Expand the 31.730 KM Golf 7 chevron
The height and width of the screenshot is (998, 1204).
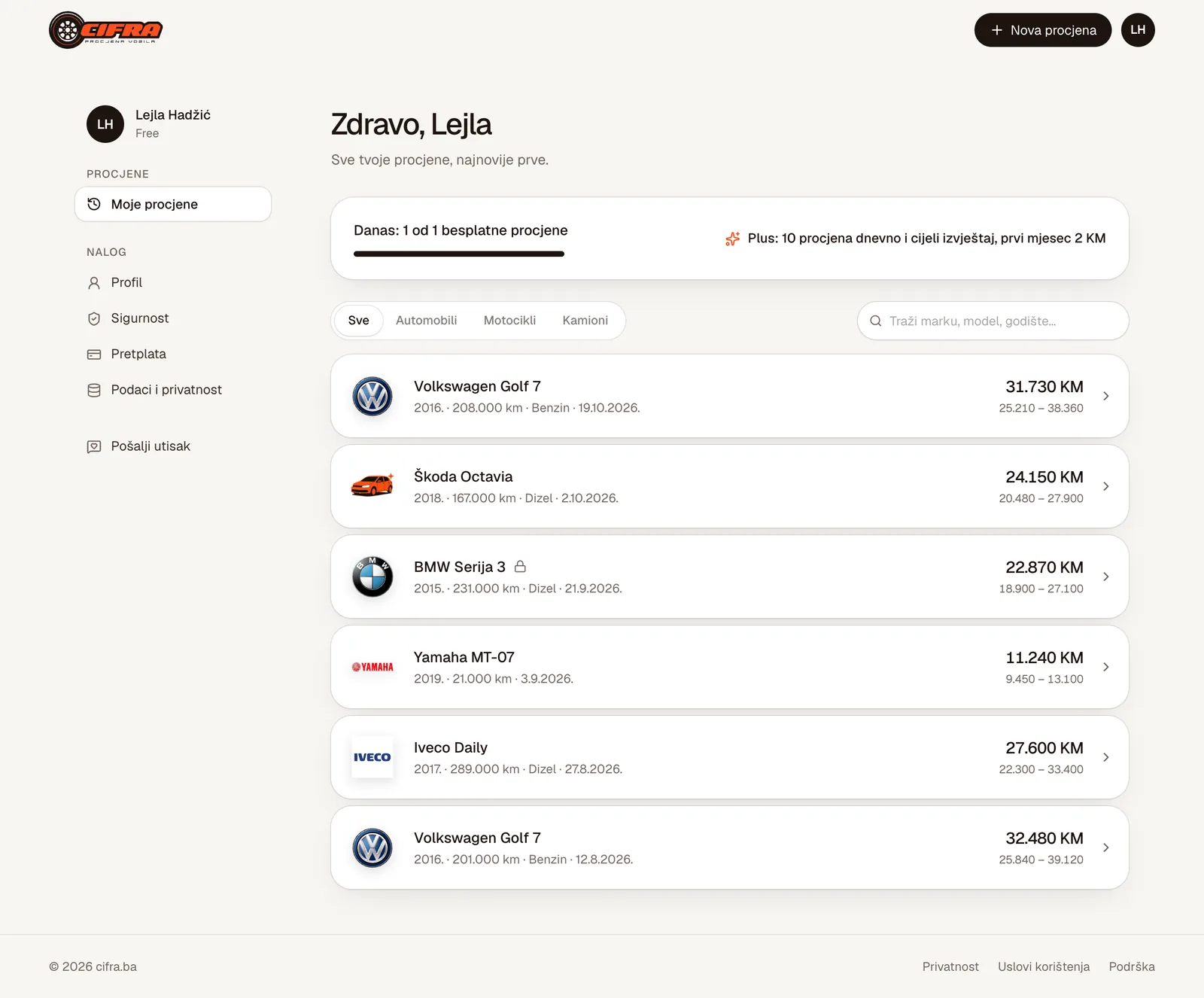pos(1105,396)
